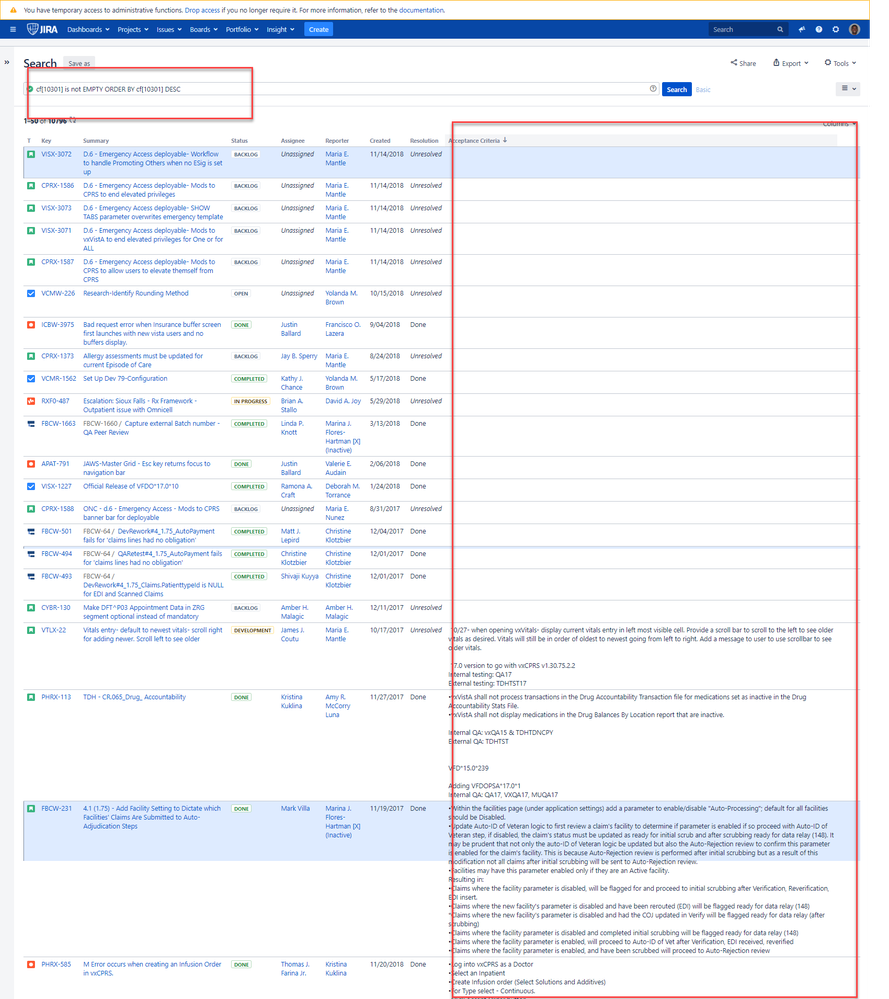Click the task icon for VISX-1227
The image size is (889, 999).
coord(31,487)
